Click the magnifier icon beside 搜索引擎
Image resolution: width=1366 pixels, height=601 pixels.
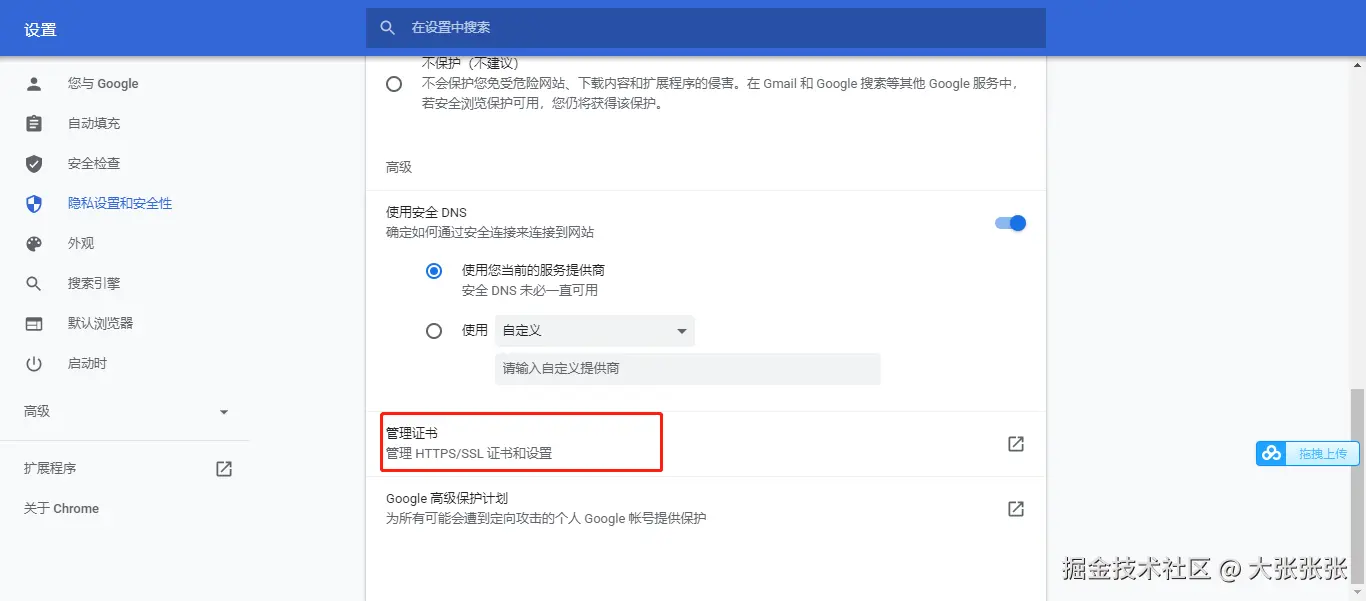pyautogui.click(x=34, y=284)
